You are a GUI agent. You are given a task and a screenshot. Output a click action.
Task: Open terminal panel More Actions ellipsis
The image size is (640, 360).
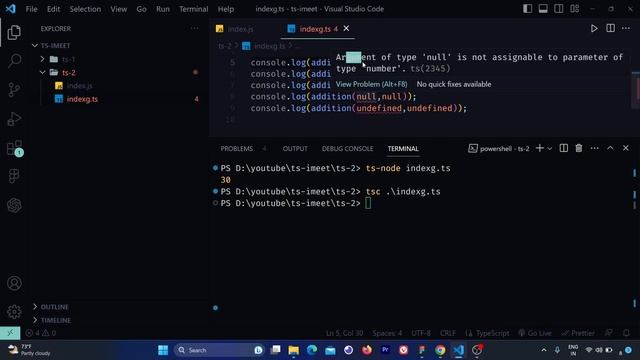(x=594, y=148)
